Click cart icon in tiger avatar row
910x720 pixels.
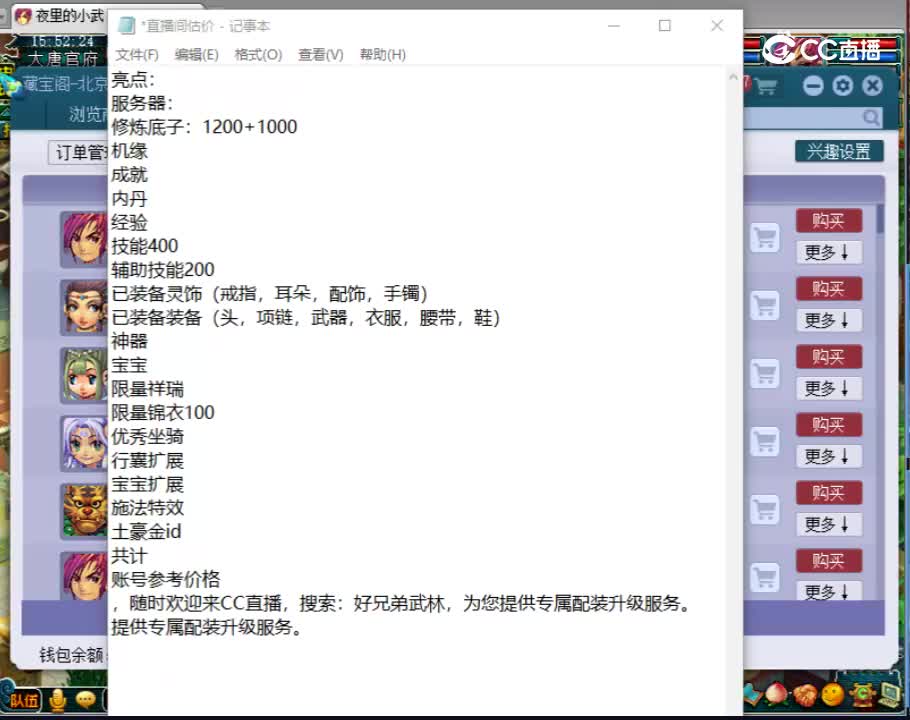tap(765, 509)
